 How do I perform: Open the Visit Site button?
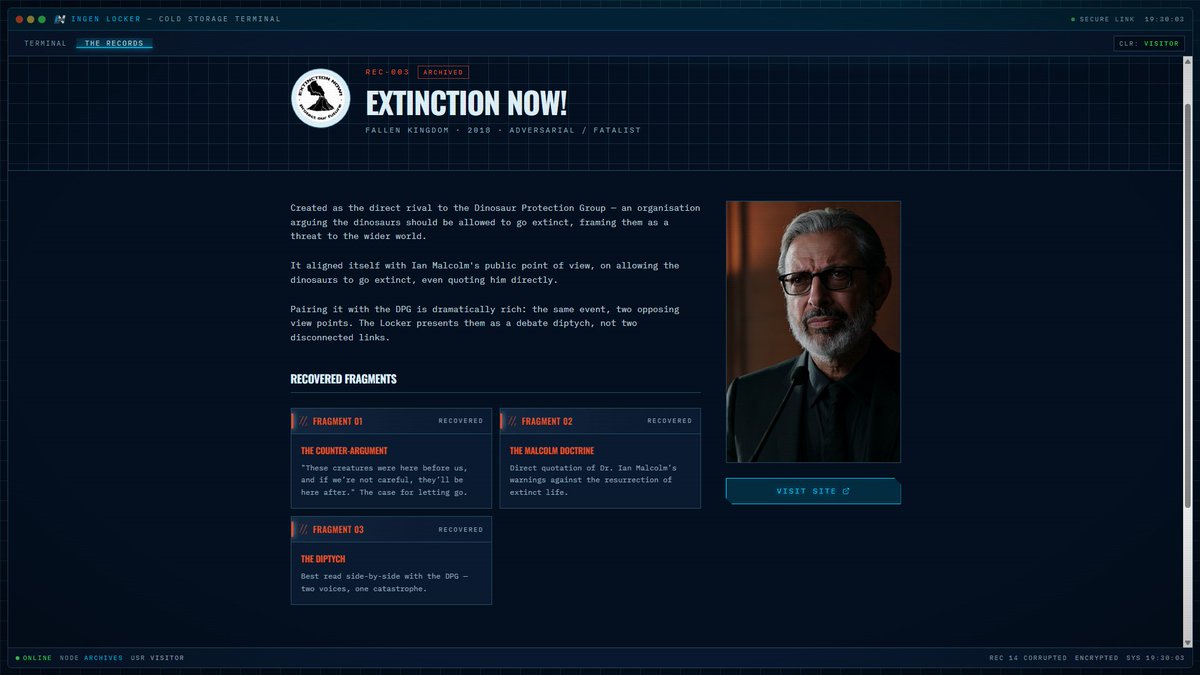click(x=813, y=491)
